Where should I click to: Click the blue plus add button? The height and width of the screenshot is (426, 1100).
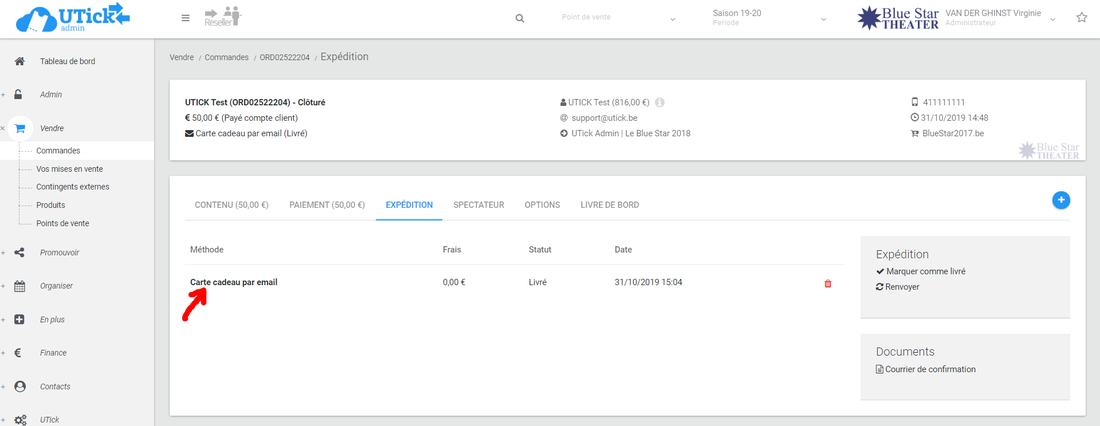coord(1060,200)
